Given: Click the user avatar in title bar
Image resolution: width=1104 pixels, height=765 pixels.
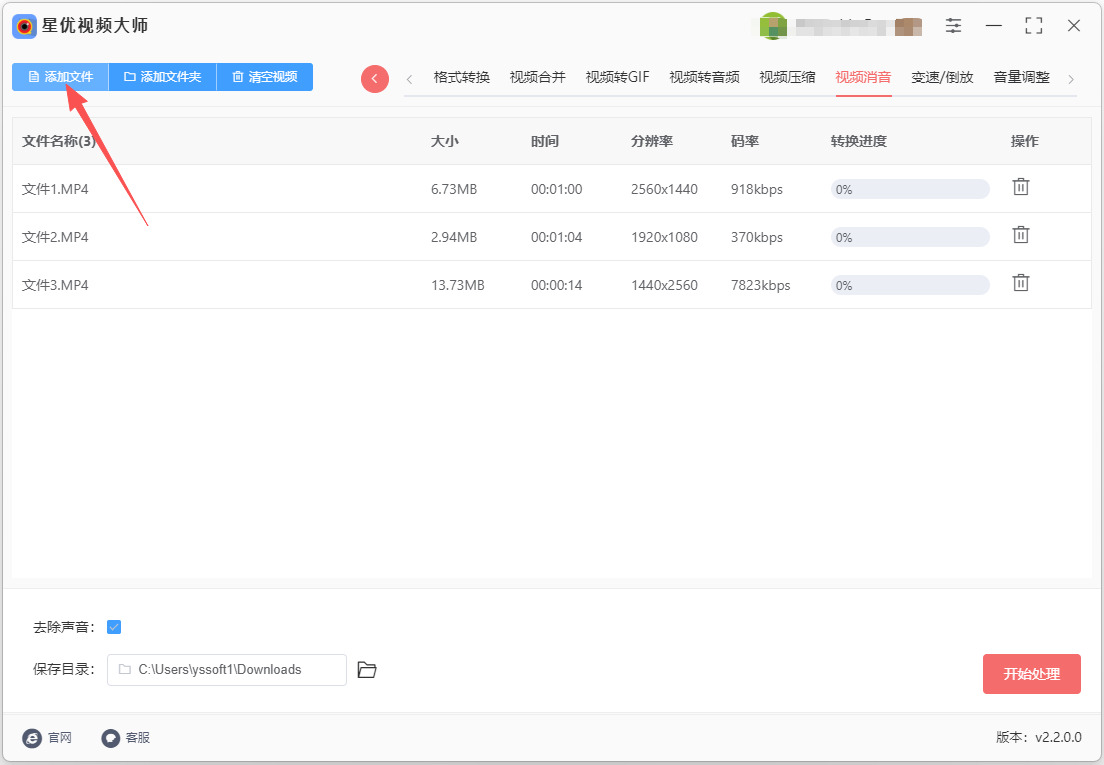Looking at the screenshot, I should click(x=773, y=27).
